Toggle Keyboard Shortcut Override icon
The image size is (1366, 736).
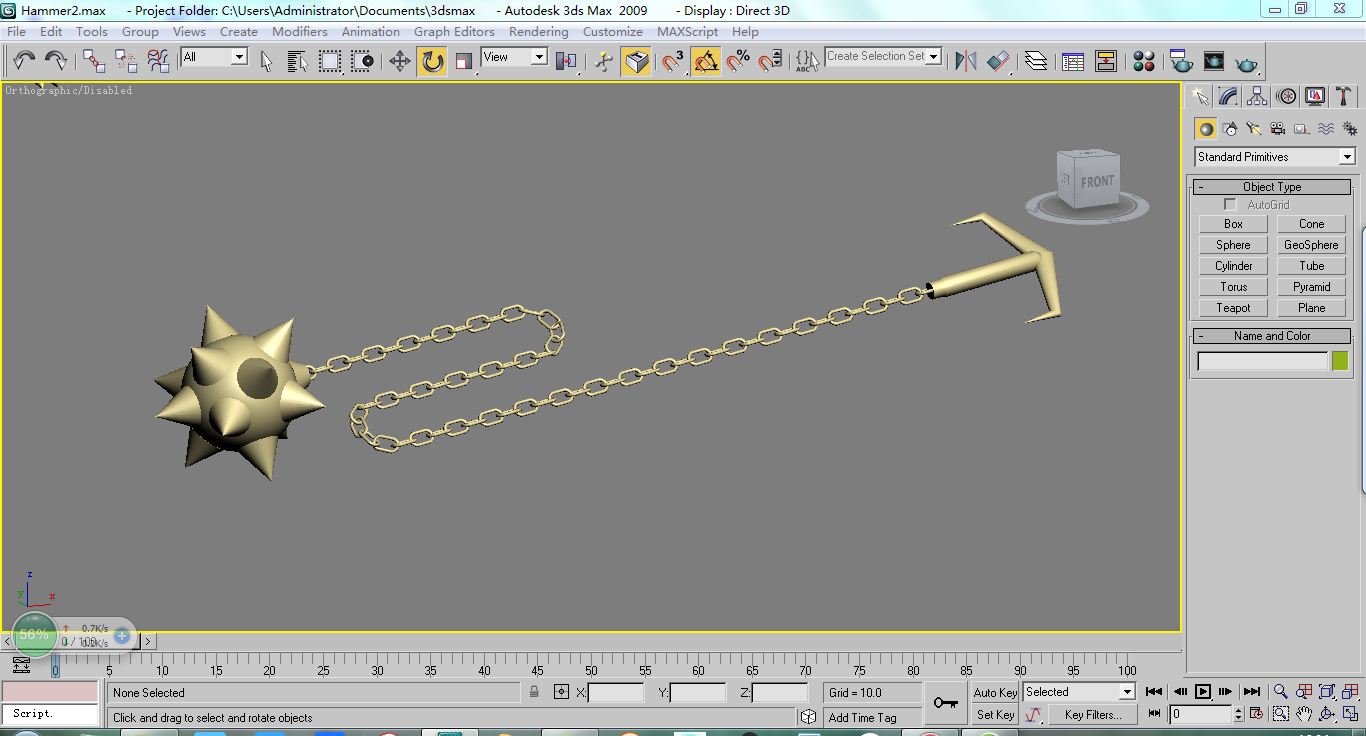pos(636,62)
